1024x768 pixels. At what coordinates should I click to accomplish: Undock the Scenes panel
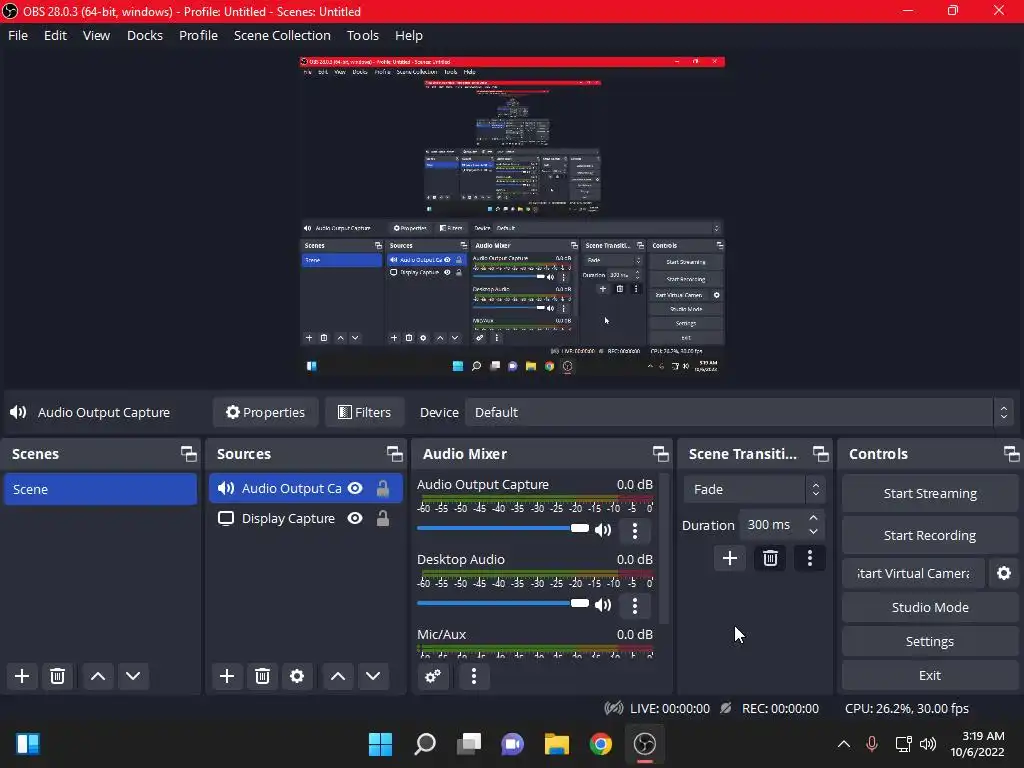189,454
